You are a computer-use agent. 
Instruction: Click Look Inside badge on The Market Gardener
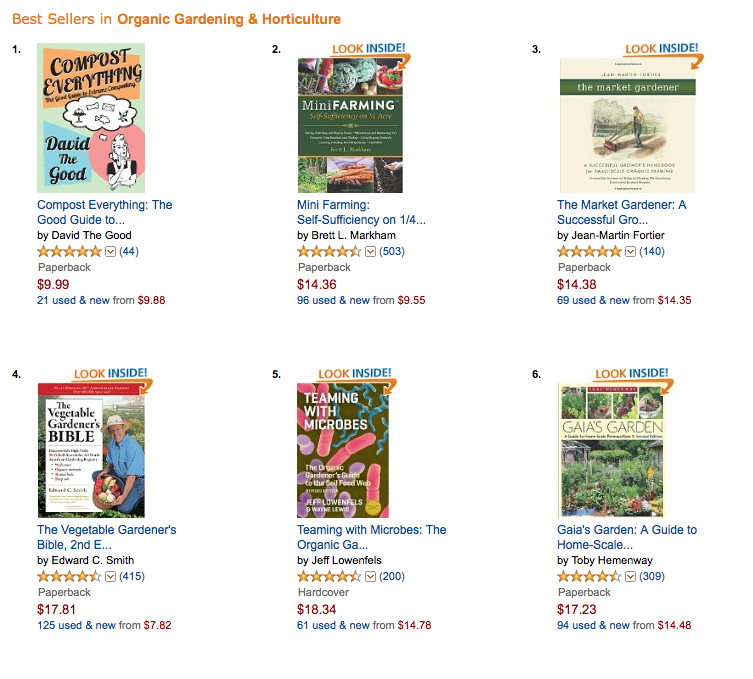coord(661,50)
